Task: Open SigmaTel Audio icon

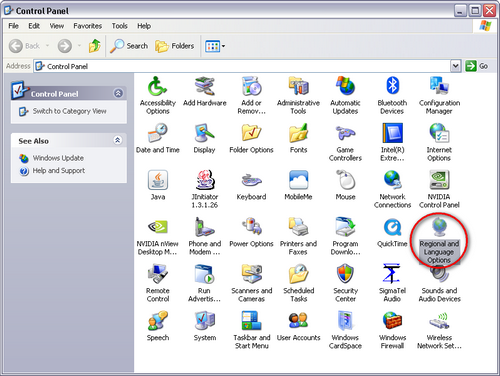Action: click(392, 274)
